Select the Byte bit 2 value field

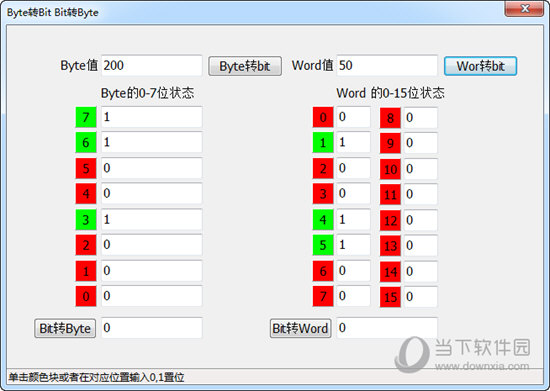click(x=152, y=244)
